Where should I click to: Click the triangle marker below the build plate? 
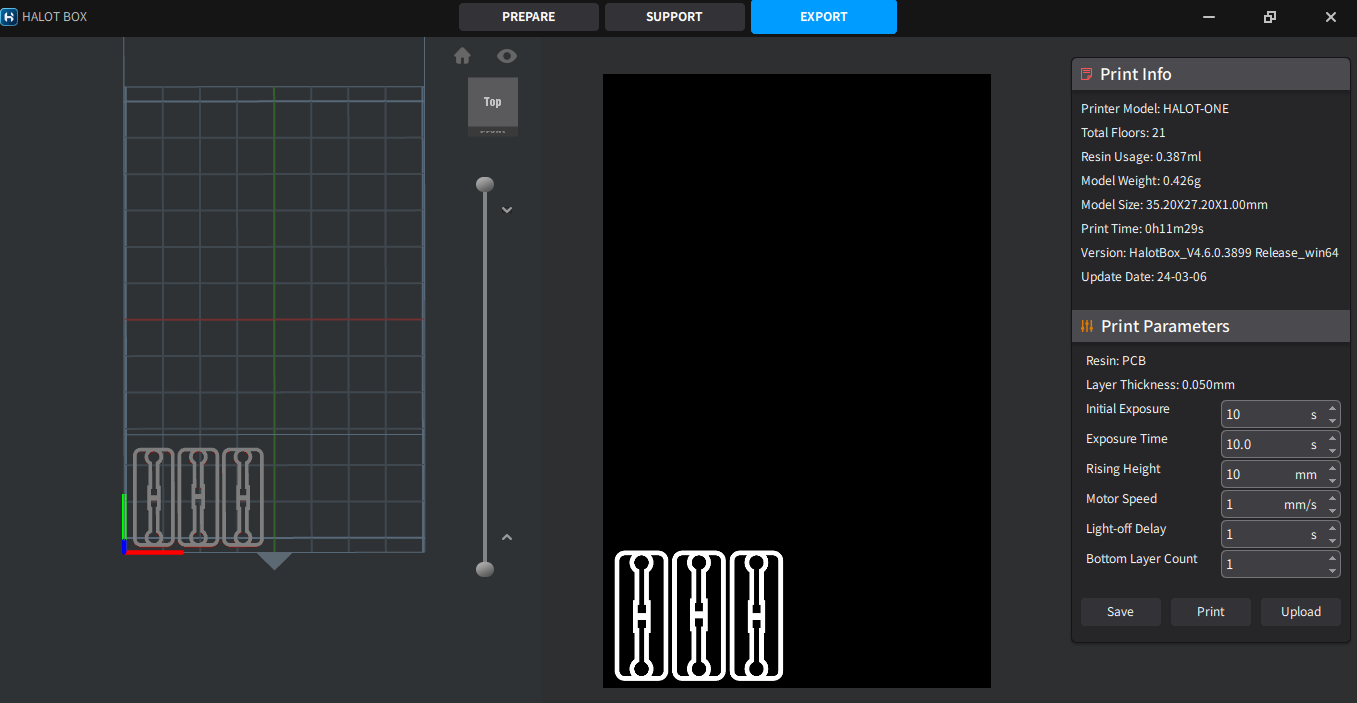pos(274,561)
